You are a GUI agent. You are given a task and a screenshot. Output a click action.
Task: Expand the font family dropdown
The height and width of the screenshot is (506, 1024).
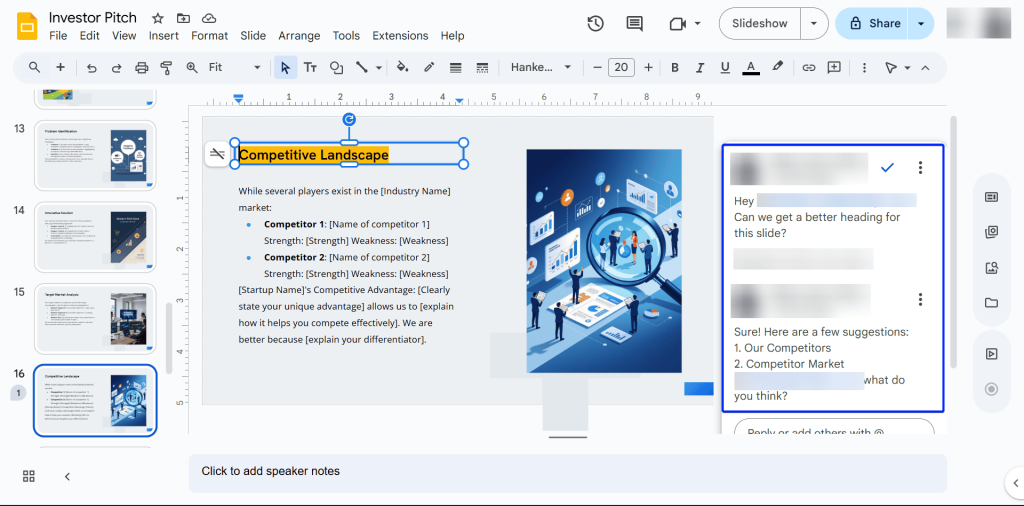[x=541, y=68]
